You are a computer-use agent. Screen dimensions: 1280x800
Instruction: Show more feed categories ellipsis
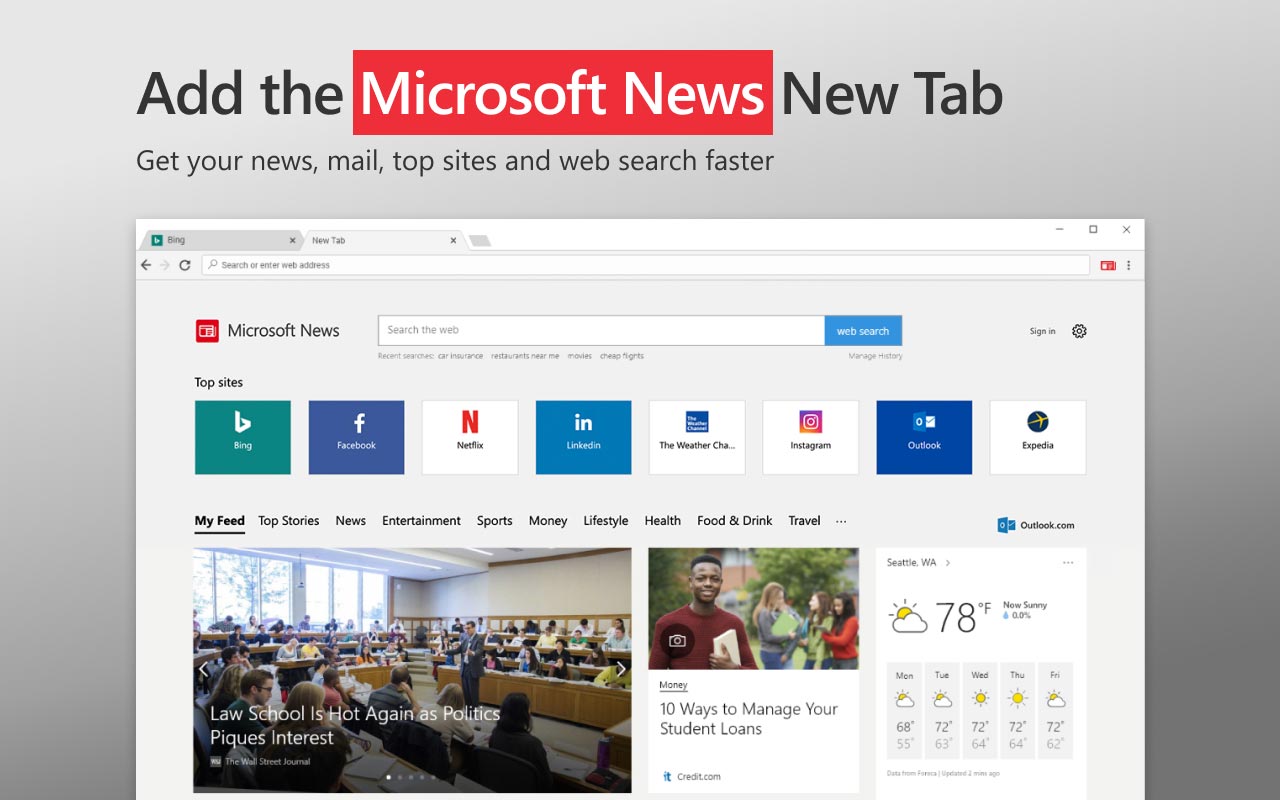(x=841, y=521)
